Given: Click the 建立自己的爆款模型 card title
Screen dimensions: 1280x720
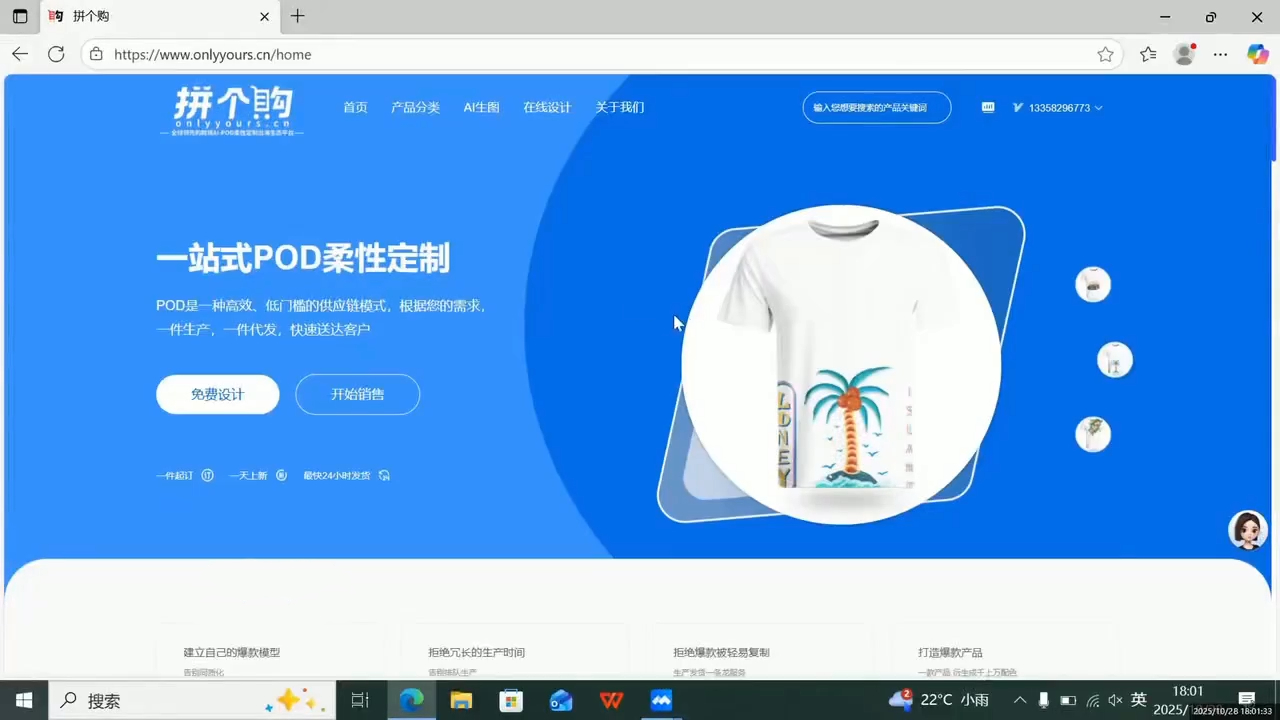Looking at the screenshot, I should tap(232, 652).
